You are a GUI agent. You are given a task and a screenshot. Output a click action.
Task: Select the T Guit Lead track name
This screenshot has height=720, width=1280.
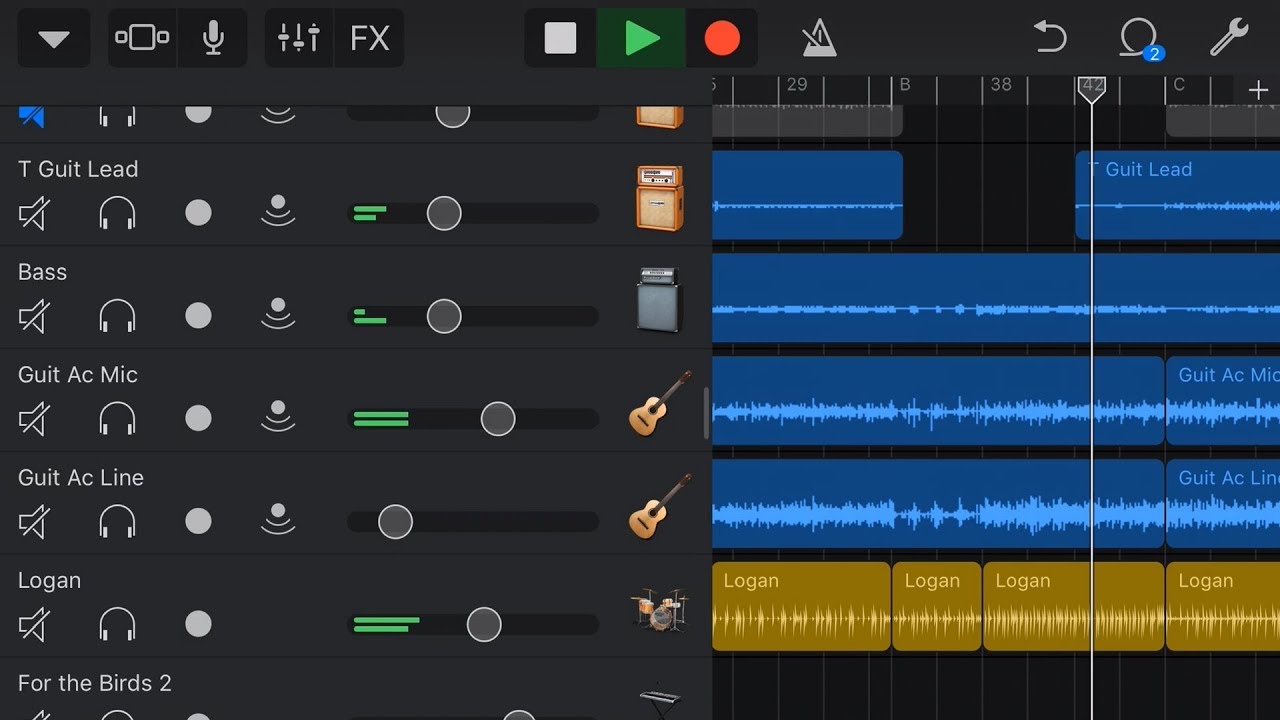coord(78,169)
